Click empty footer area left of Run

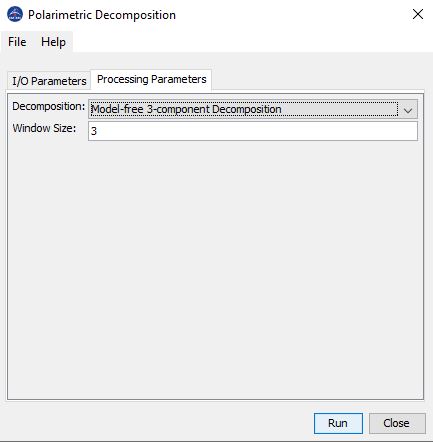tap(157, 423)
